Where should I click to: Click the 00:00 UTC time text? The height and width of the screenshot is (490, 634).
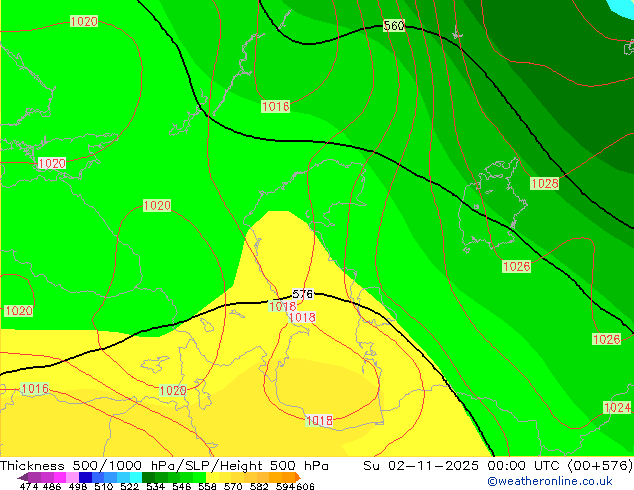(525, 466)
